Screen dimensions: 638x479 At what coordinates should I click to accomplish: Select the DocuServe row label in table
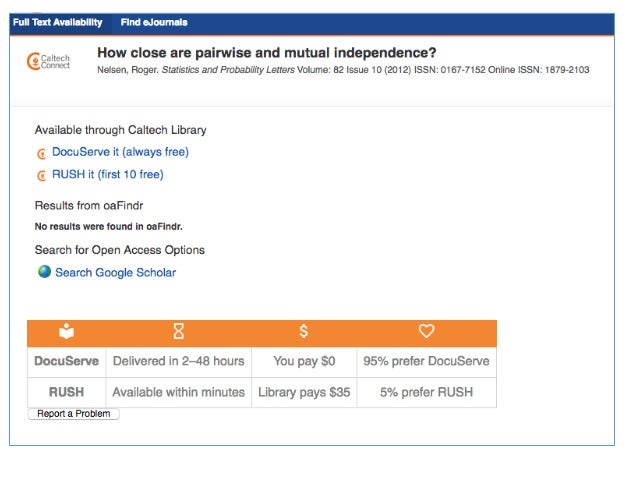(x=67, y=361)
